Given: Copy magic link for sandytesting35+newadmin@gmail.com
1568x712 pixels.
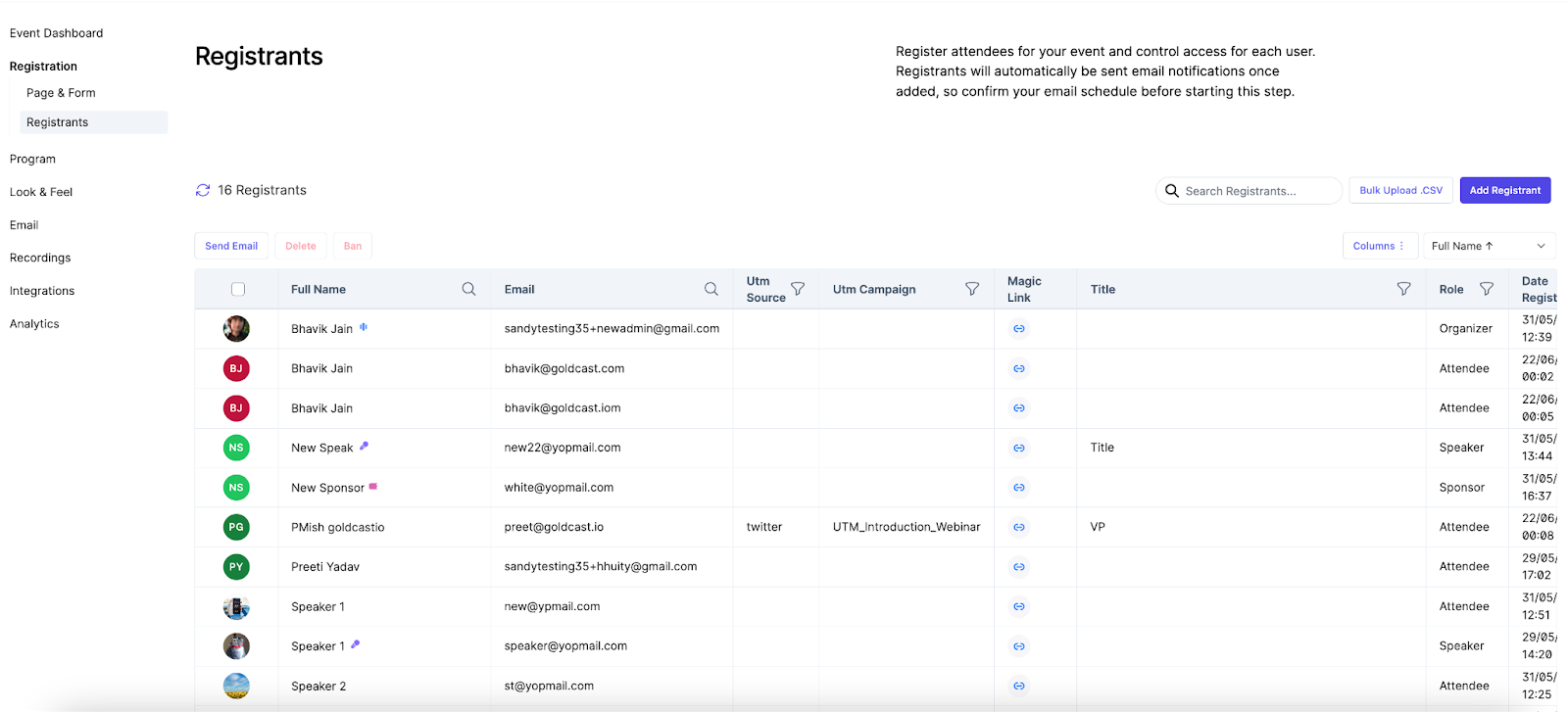Looking at the screenshot, I should 1019,329.
